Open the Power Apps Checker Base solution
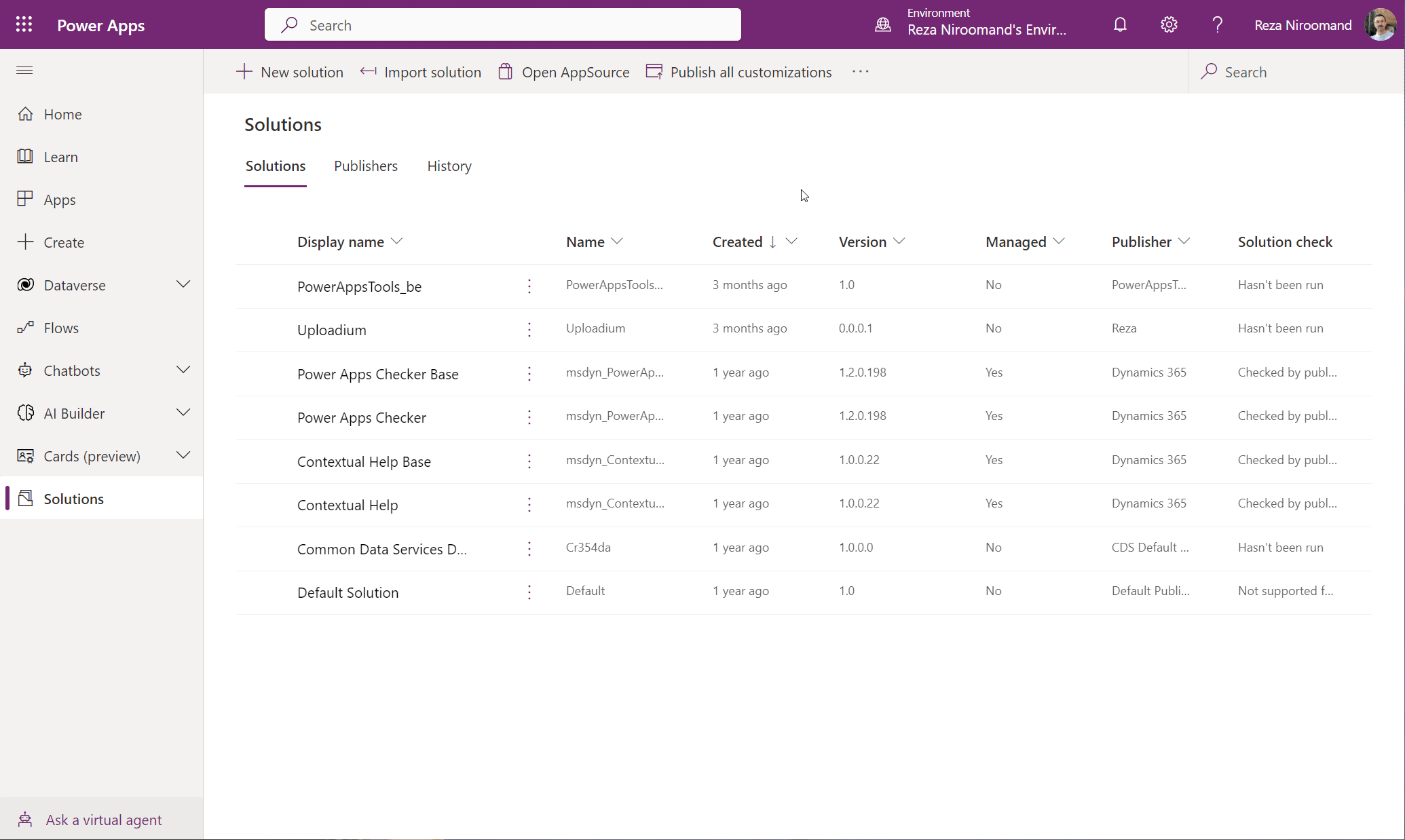Viewport: 1405px width, 840px height. [x=377, y=374]
